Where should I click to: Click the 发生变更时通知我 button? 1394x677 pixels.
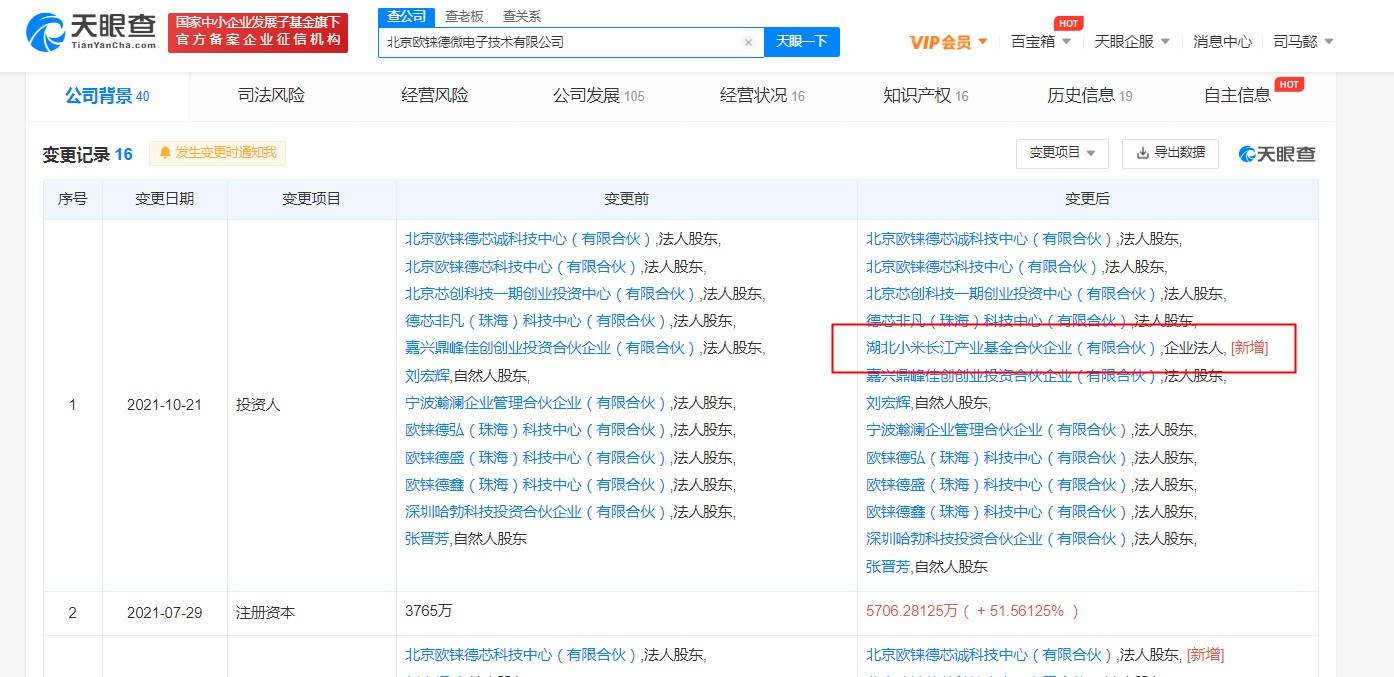pos(218,153)
